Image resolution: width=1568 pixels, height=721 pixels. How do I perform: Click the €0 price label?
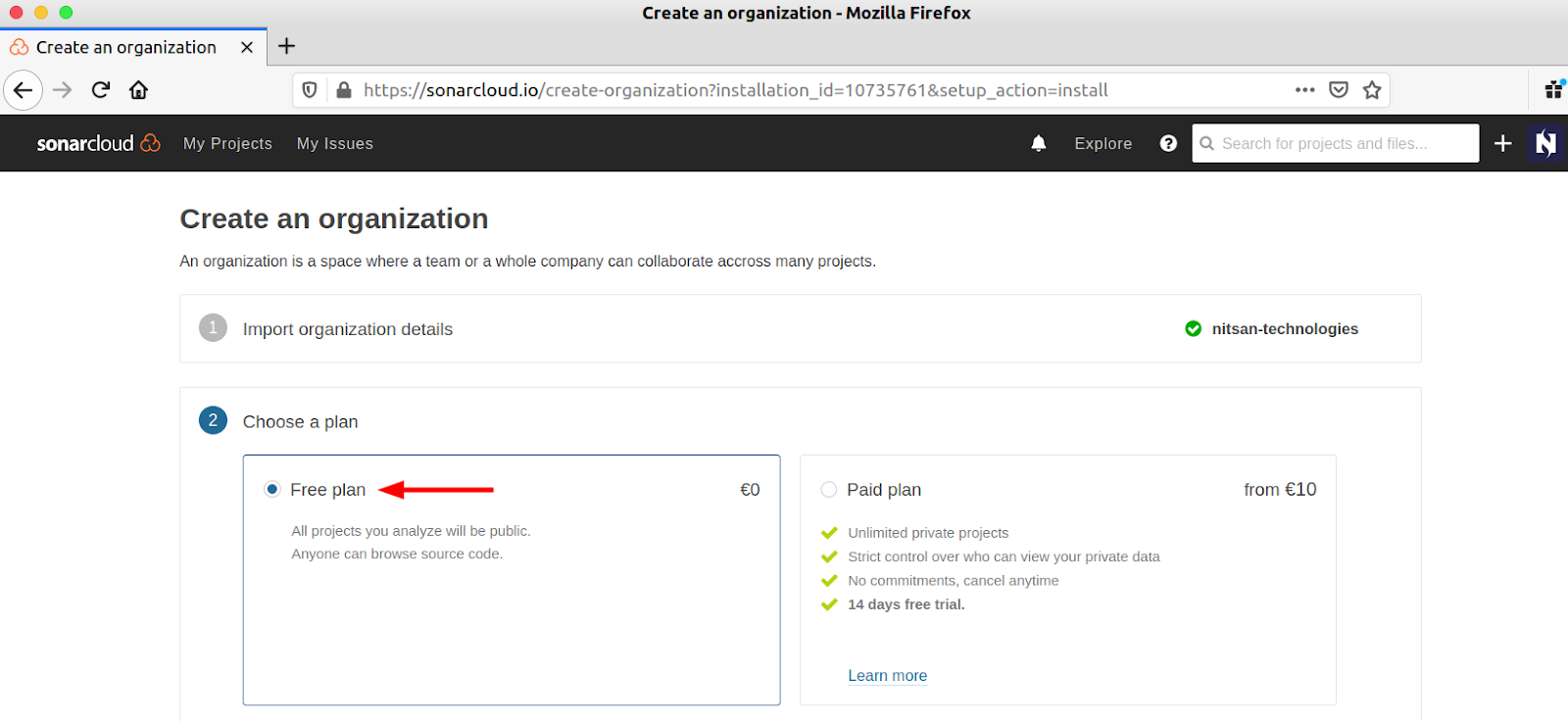[x=750, y=490]
